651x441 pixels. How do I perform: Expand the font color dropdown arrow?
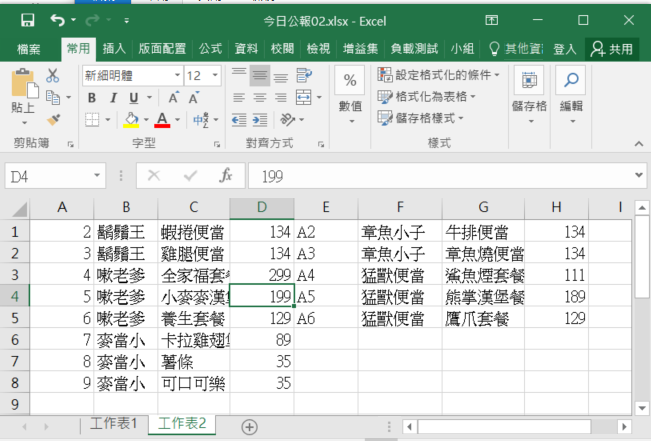177,120
